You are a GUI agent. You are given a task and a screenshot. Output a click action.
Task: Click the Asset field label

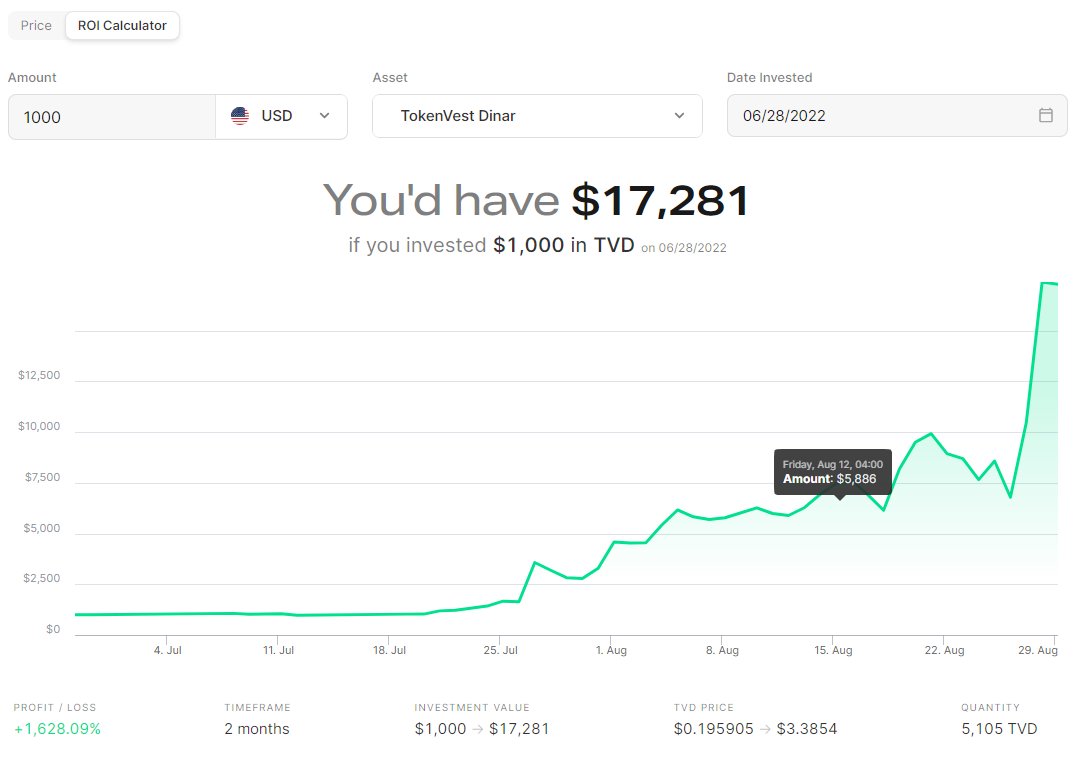(x=390, y=78)
